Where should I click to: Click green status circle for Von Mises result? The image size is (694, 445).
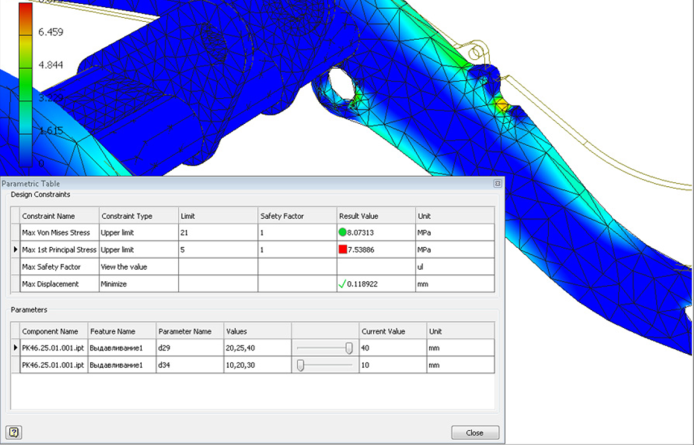[x=342, y=232]
